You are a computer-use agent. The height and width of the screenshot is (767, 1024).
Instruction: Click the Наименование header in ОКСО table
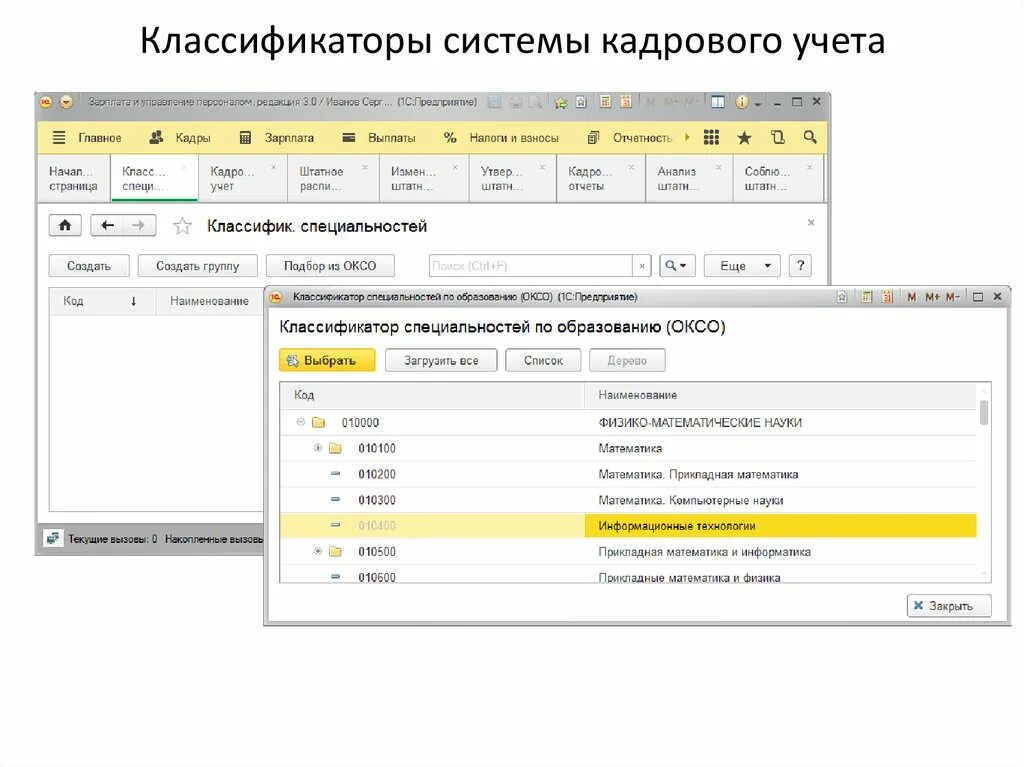(x=780, y=395)
